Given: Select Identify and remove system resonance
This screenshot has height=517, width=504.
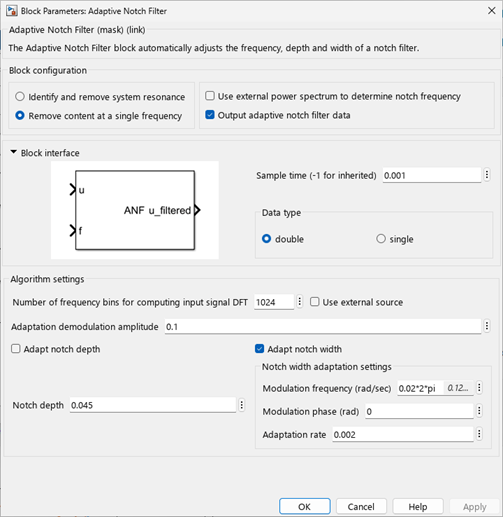Looking at the screenshot, I should (x=20, y=97).
